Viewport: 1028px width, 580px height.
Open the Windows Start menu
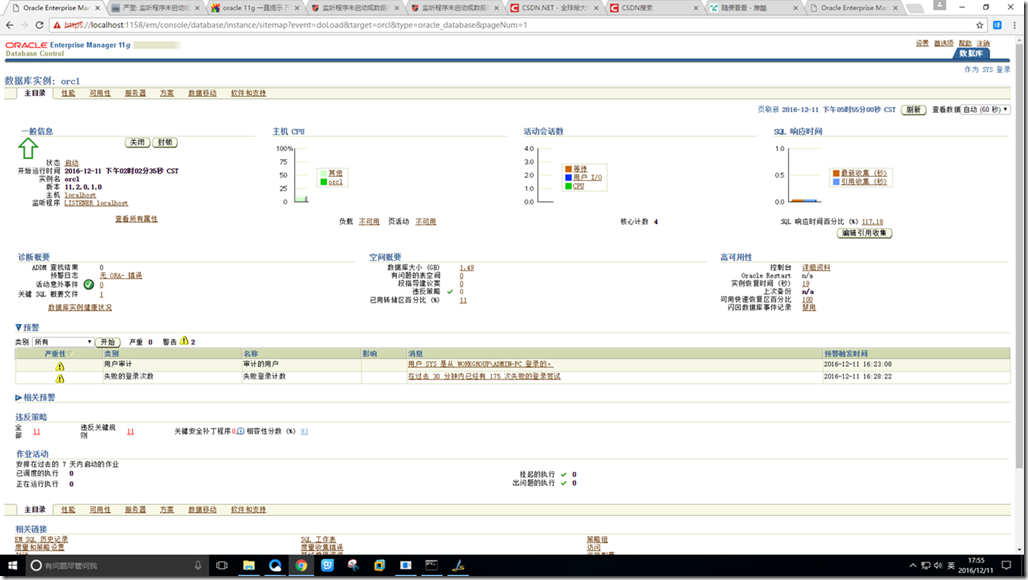(x=12, y=566)
